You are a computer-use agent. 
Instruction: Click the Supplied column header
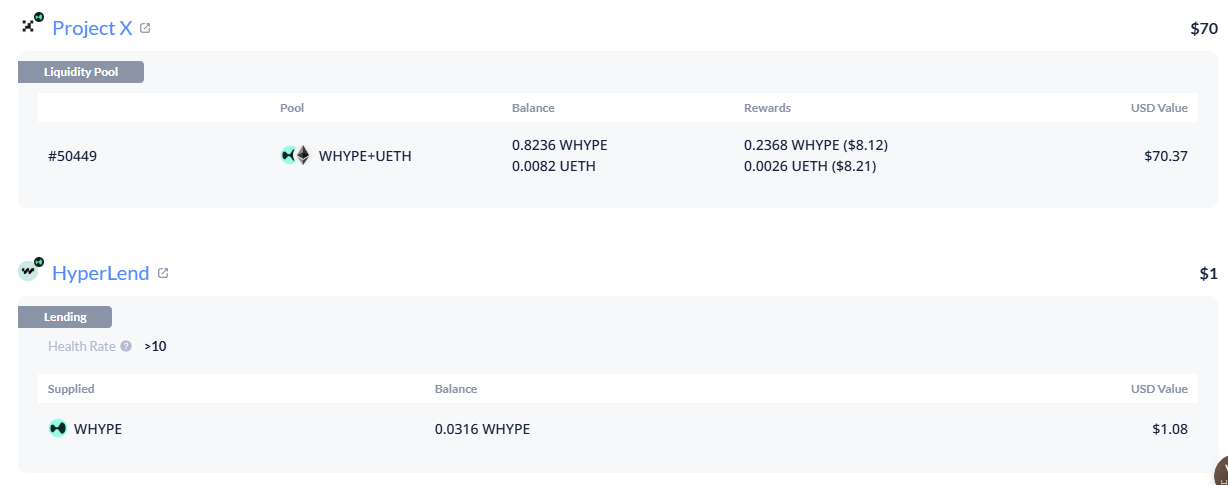tap(71, 389)
